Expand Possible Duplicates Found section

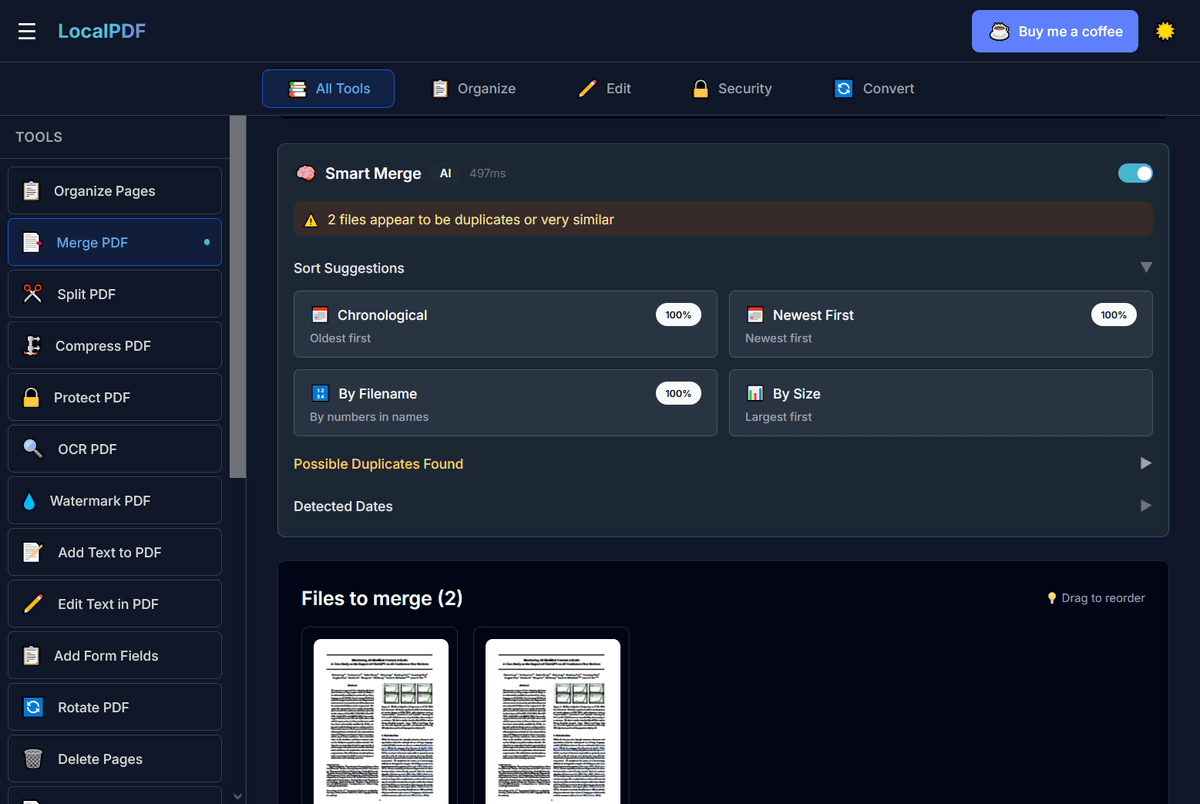tap(1146, 464)
